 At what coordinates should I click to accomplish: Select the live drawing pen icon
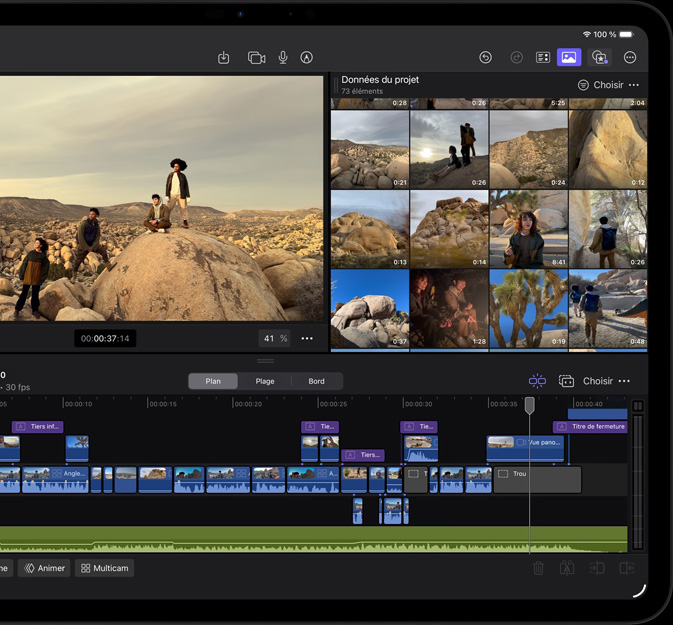tap(307, 58)
